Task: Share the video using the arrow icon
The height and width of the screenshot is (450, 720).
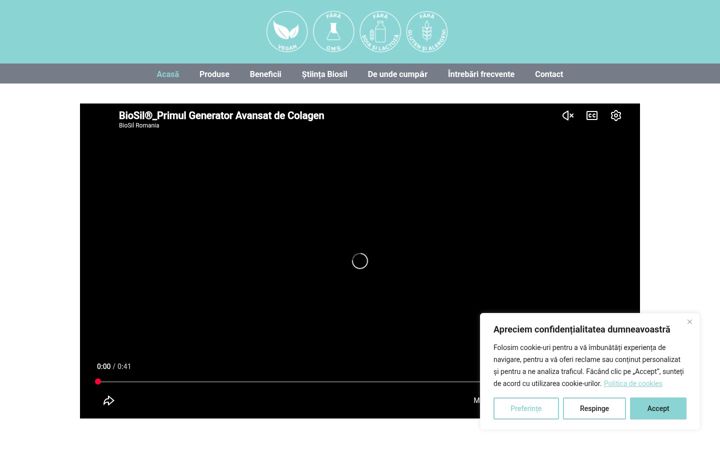Action: pos(108,401)
